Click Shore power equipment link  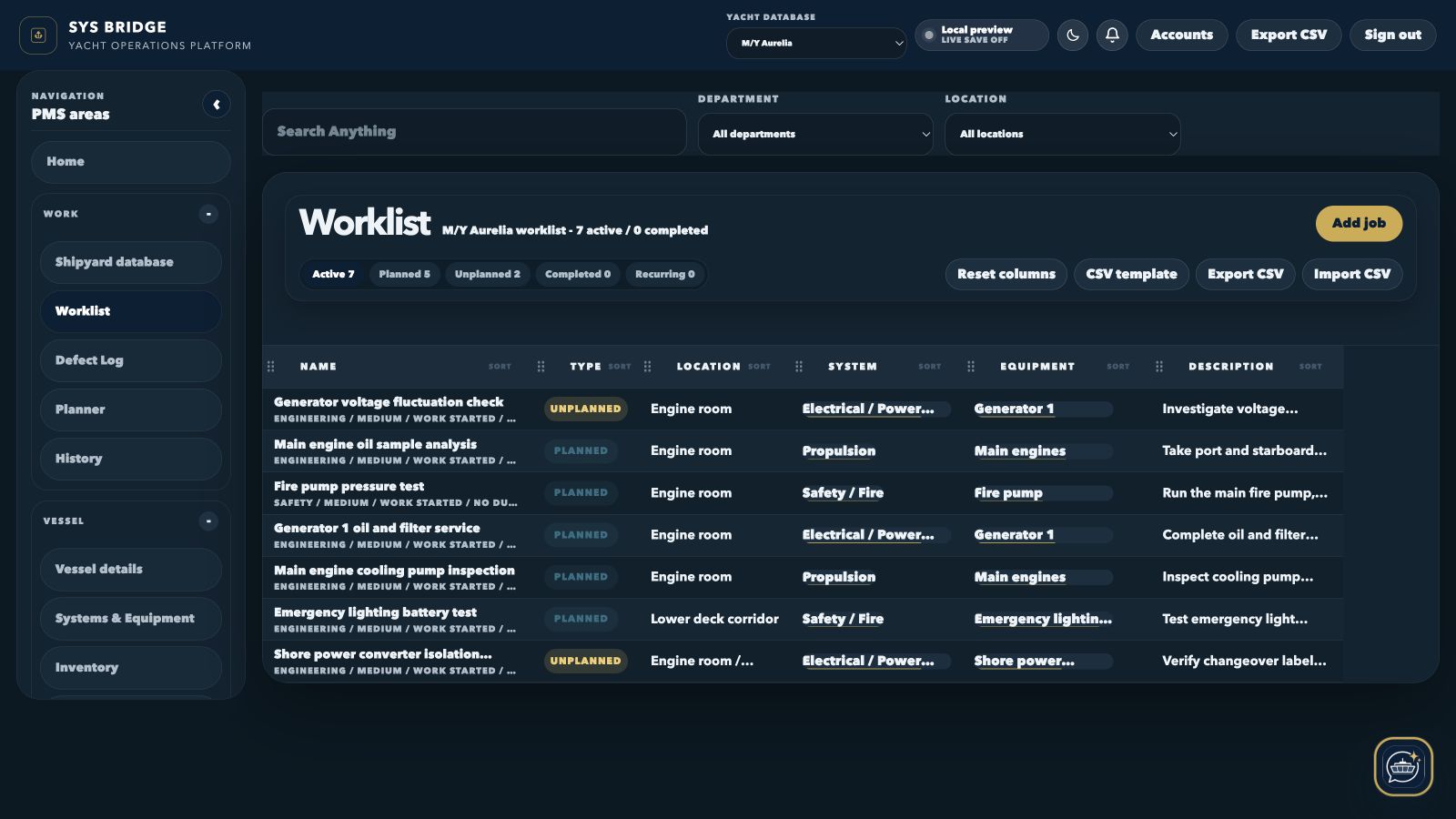pyautogui.click(x=1024, y=661)
